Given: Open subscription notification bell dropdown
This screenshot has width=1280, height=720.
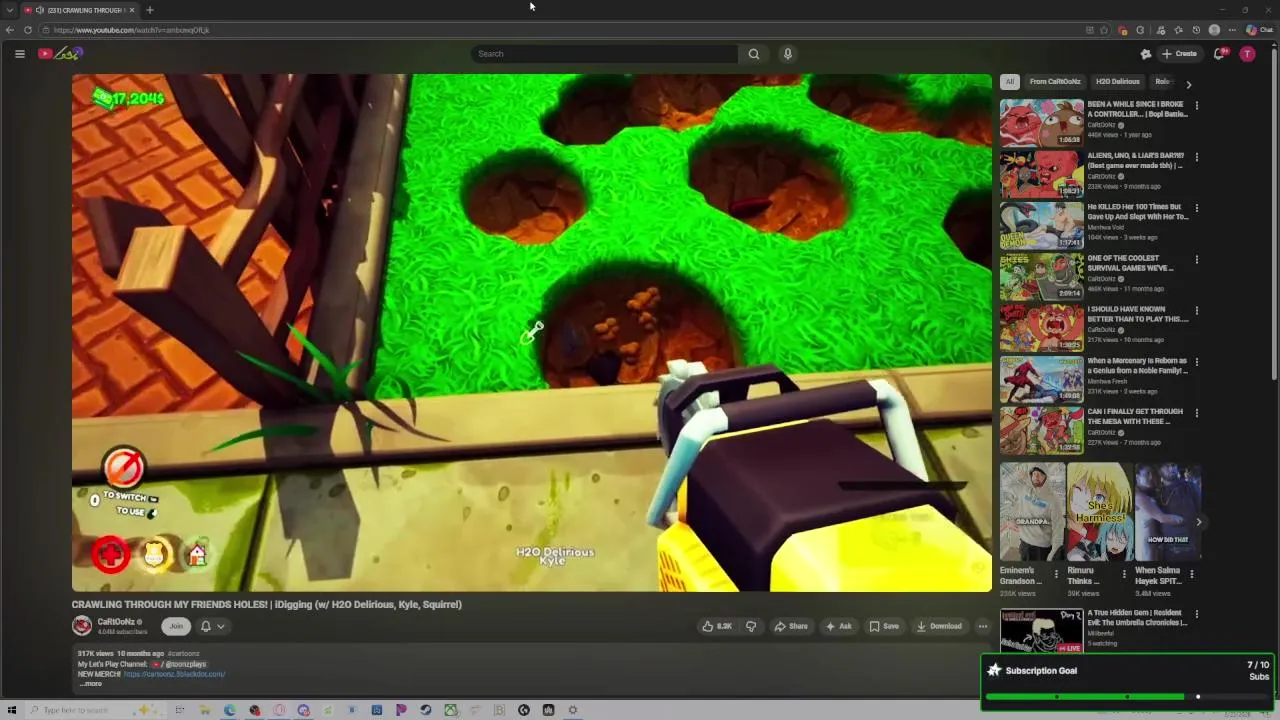Looking at the screenshot, I should click(x=213, y=626).
